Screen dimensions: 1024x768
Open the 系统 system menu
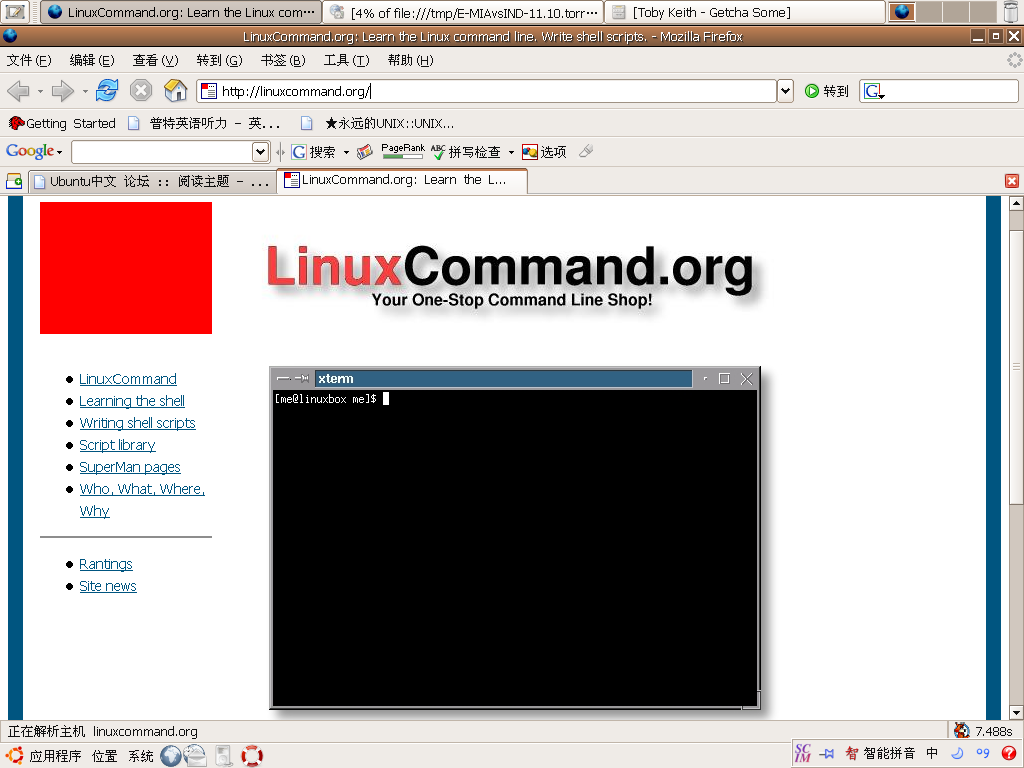click(x=140, y=756)
